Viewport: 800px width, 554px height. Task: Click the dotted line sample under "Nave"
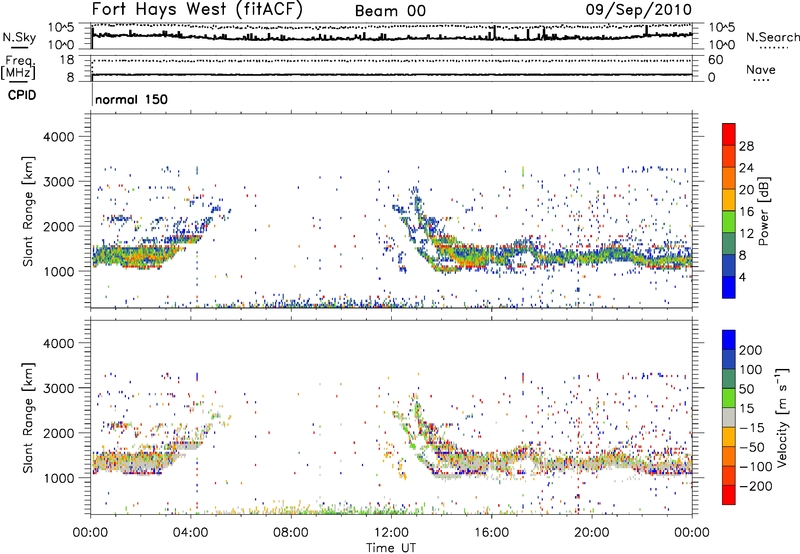click(x=762, y=80)
